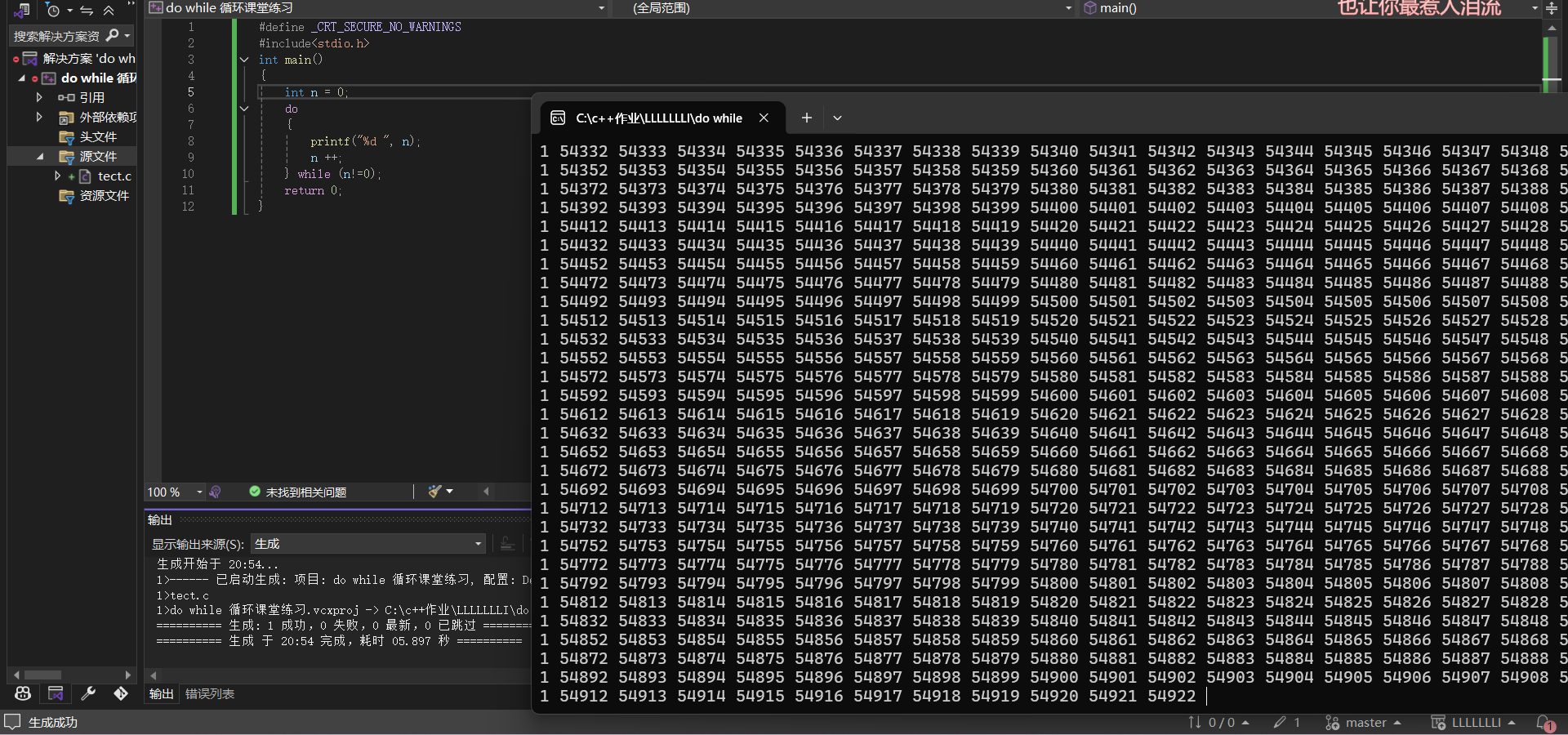This screenshot has height=735, width=1568.
Task: Switch to the 错误列表 tab
Action: click(x=210, y=694)
